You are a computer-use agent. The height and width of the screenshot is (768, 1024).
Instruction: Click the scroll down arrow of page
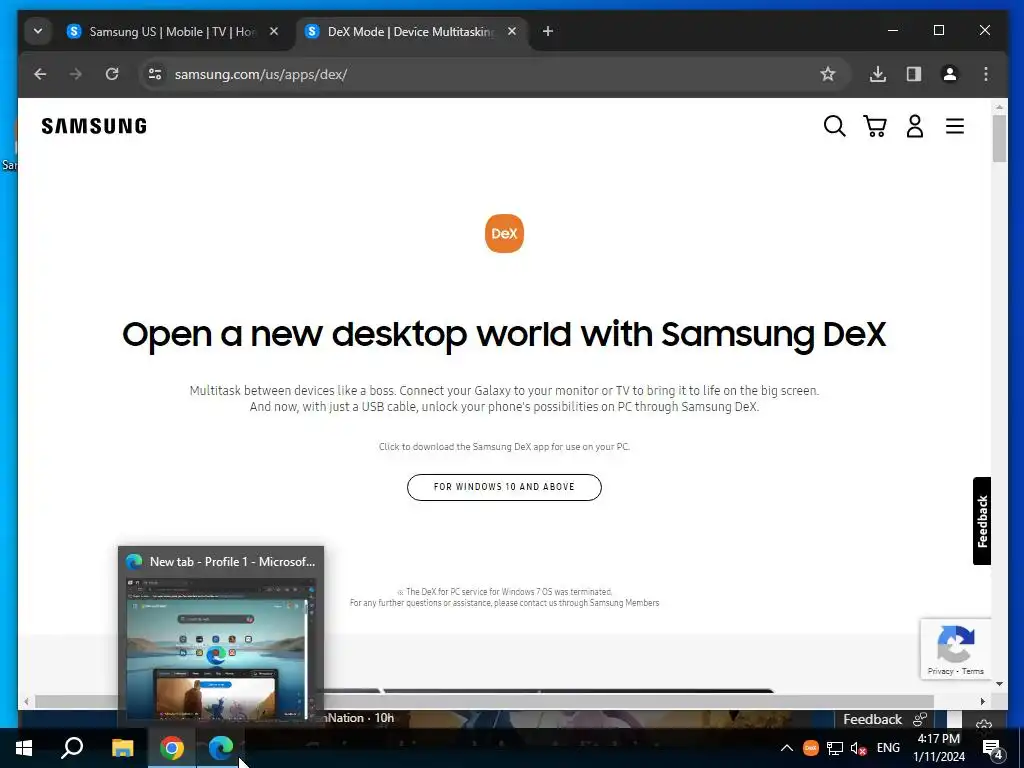click(999, 684)
